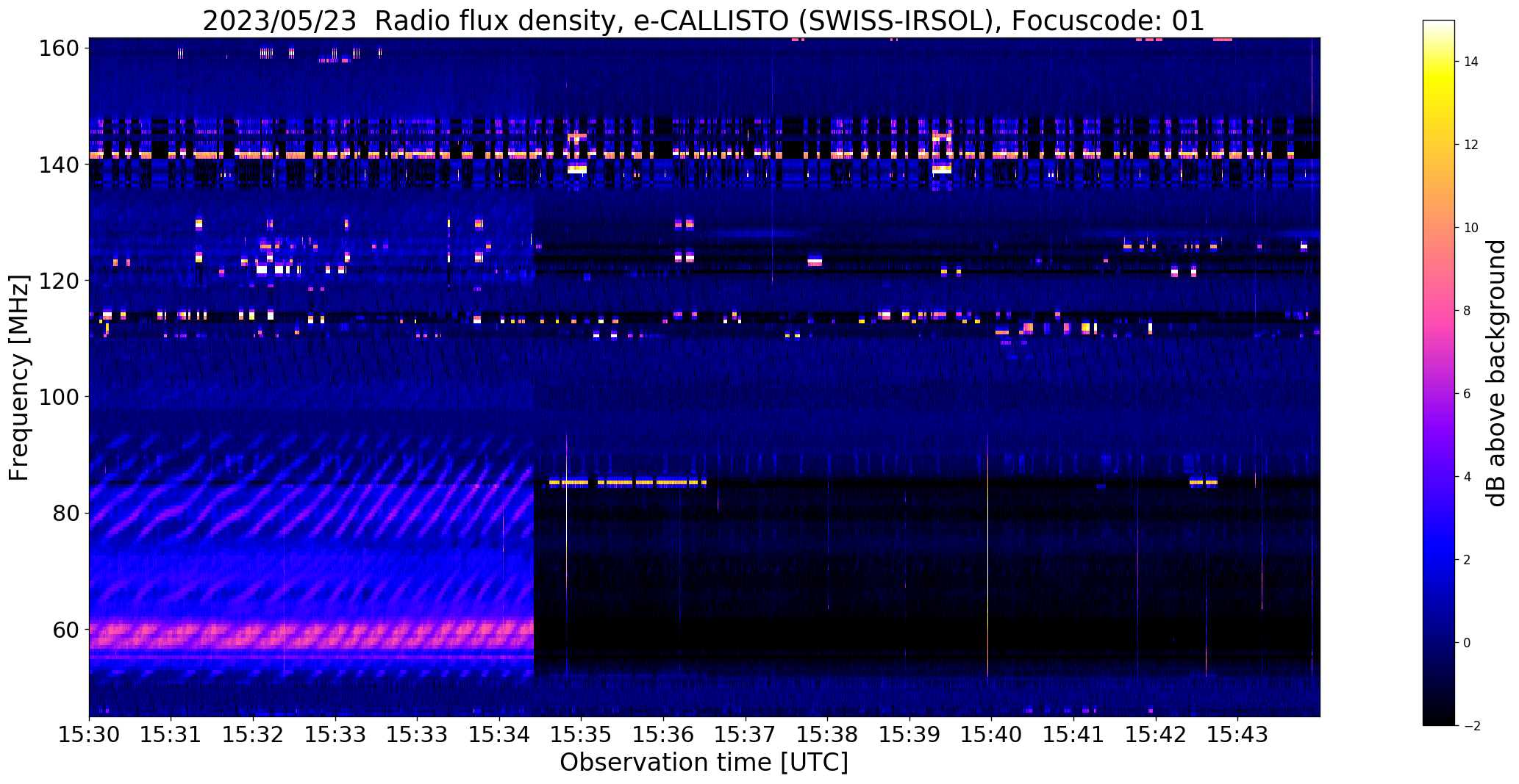Click the 160 tick on frequency axis

(58, 48)
